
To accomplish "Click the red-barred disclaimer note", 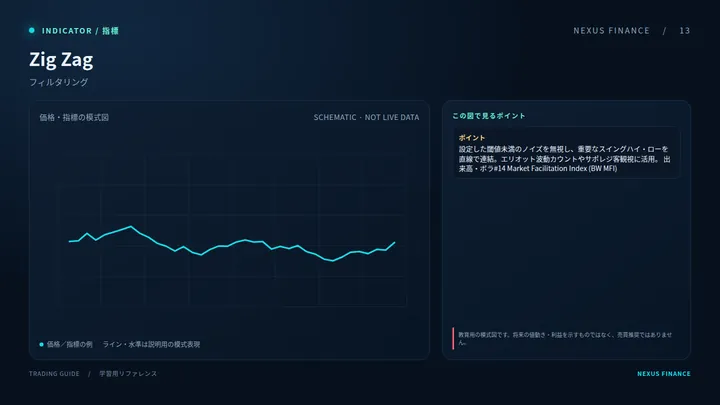I will tap(562, 338).
